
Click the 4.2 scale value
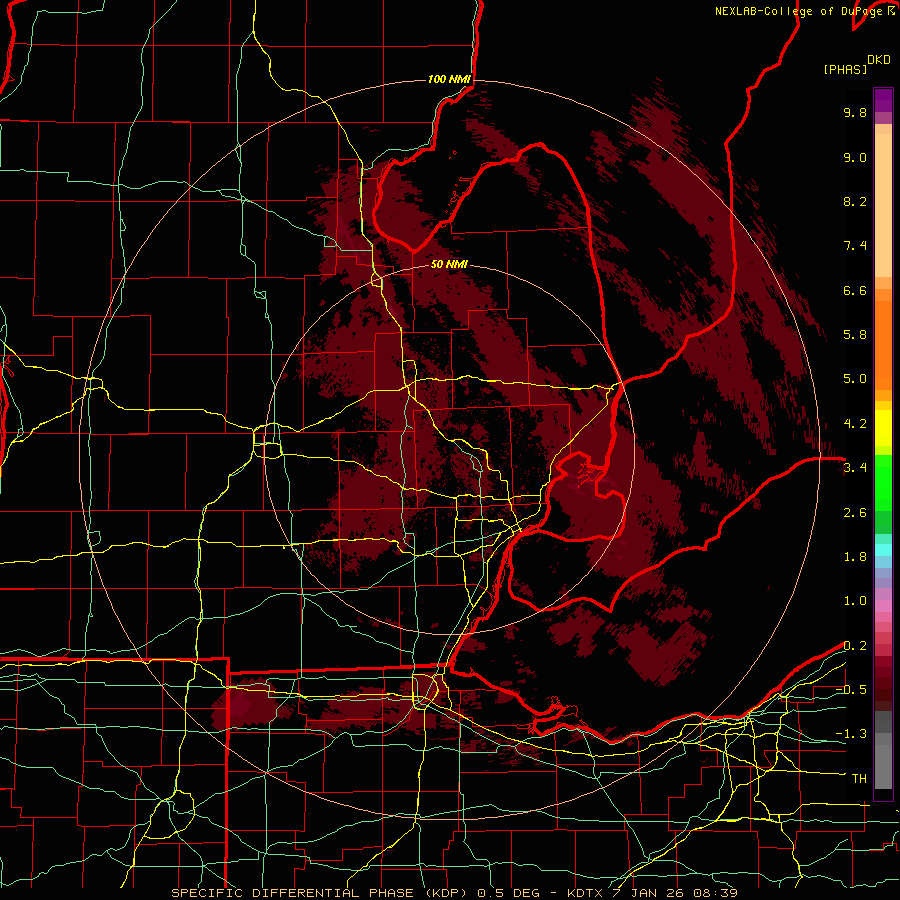[x=855, y=424]
